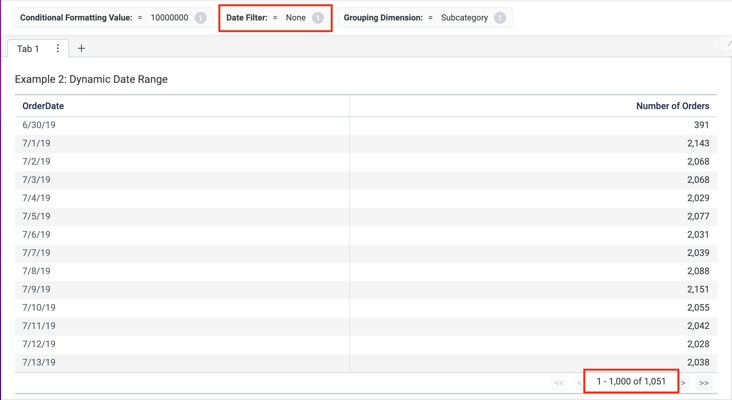Screen dimensions: 732x400
Task: Open the Tab 1 options menu
Action: [x=58, y=48]
